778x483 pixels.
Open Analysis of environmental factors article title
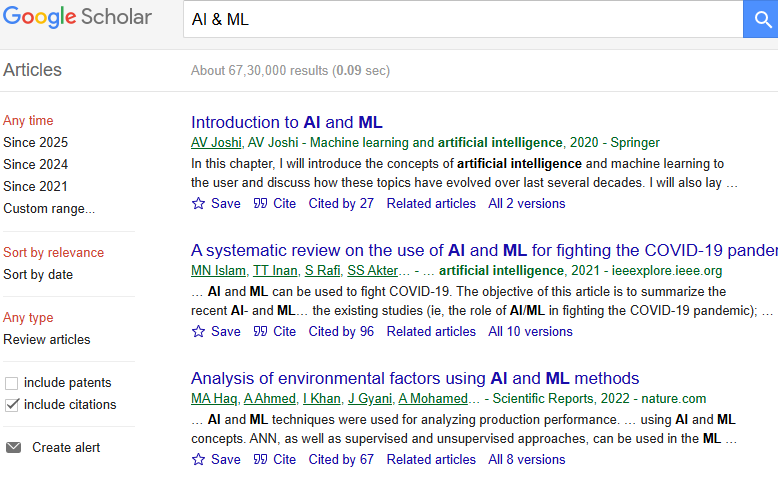pyautogui.click(x=415, y=378)
